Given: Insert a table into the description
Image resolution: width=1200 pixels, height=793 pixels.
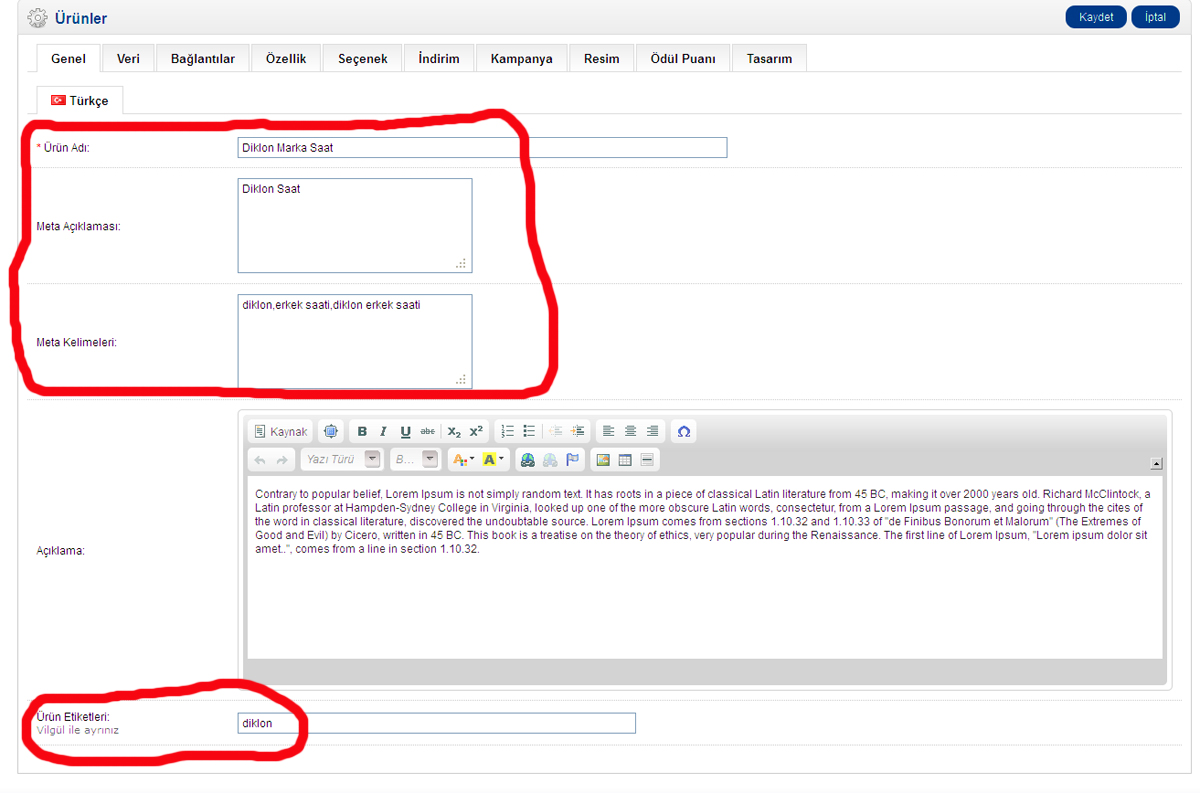Looking at the screenshot, I should (x=625, y=460).
